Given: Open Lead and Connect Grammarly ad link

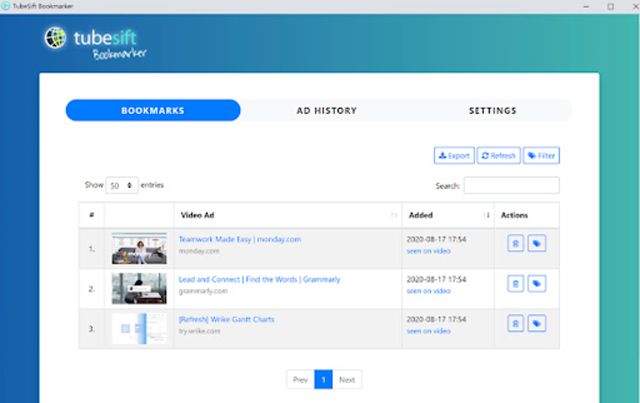Looking at the screenshot, I should [x=260, y=280].
